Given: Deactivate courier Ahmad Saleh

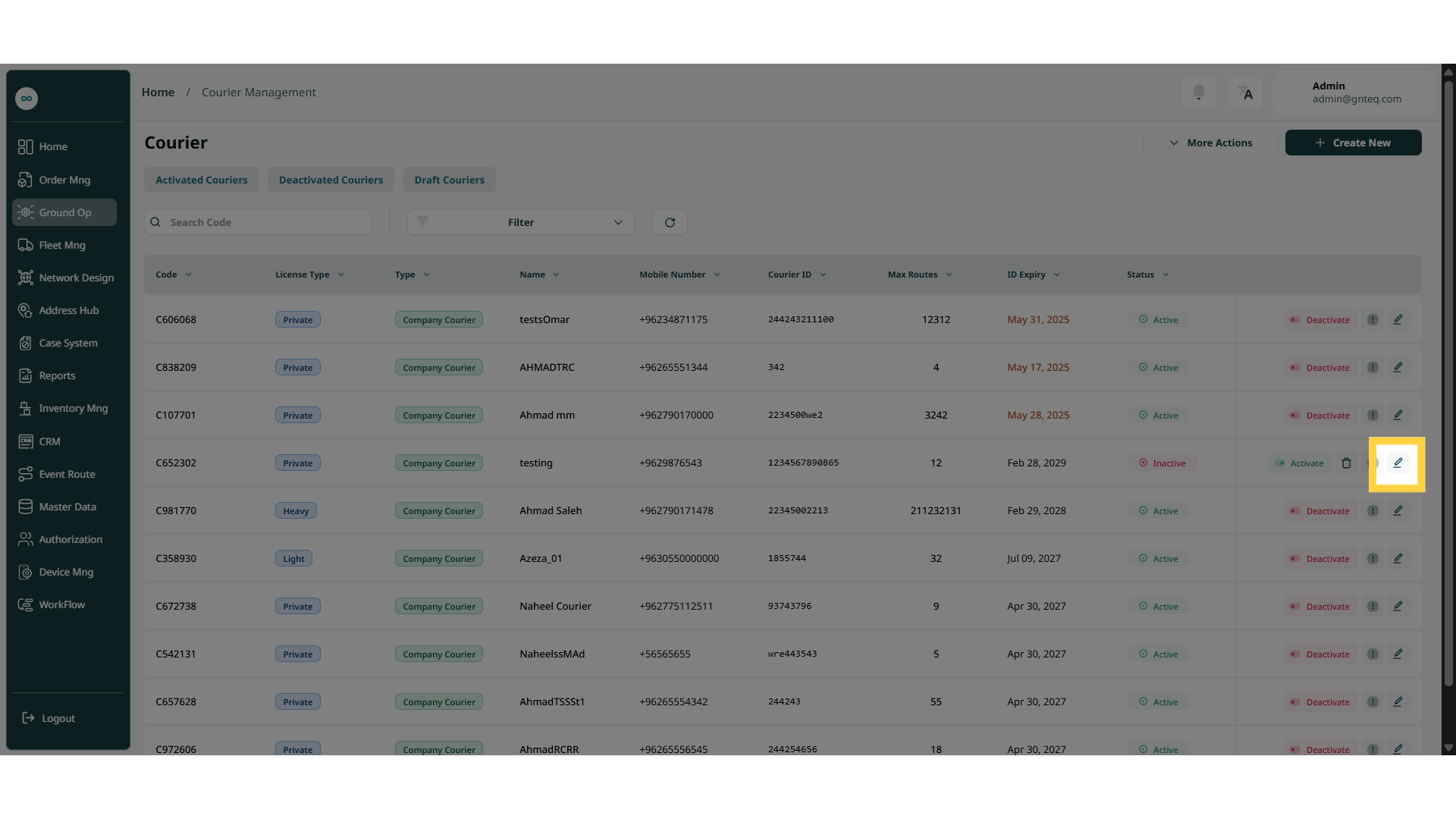Looking at the screenshot, I should coord(1319,510).
